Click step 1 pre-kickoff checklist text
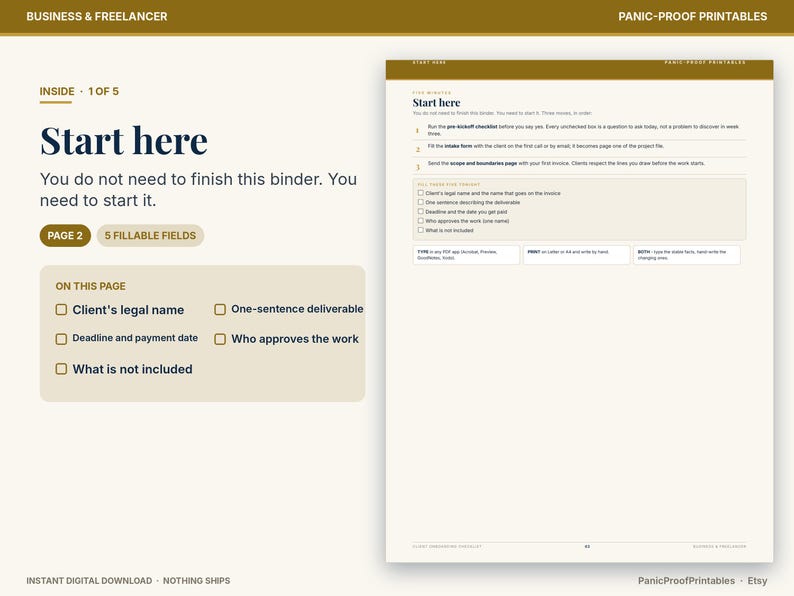Screen dimensions: 794x596 [583, 130]
